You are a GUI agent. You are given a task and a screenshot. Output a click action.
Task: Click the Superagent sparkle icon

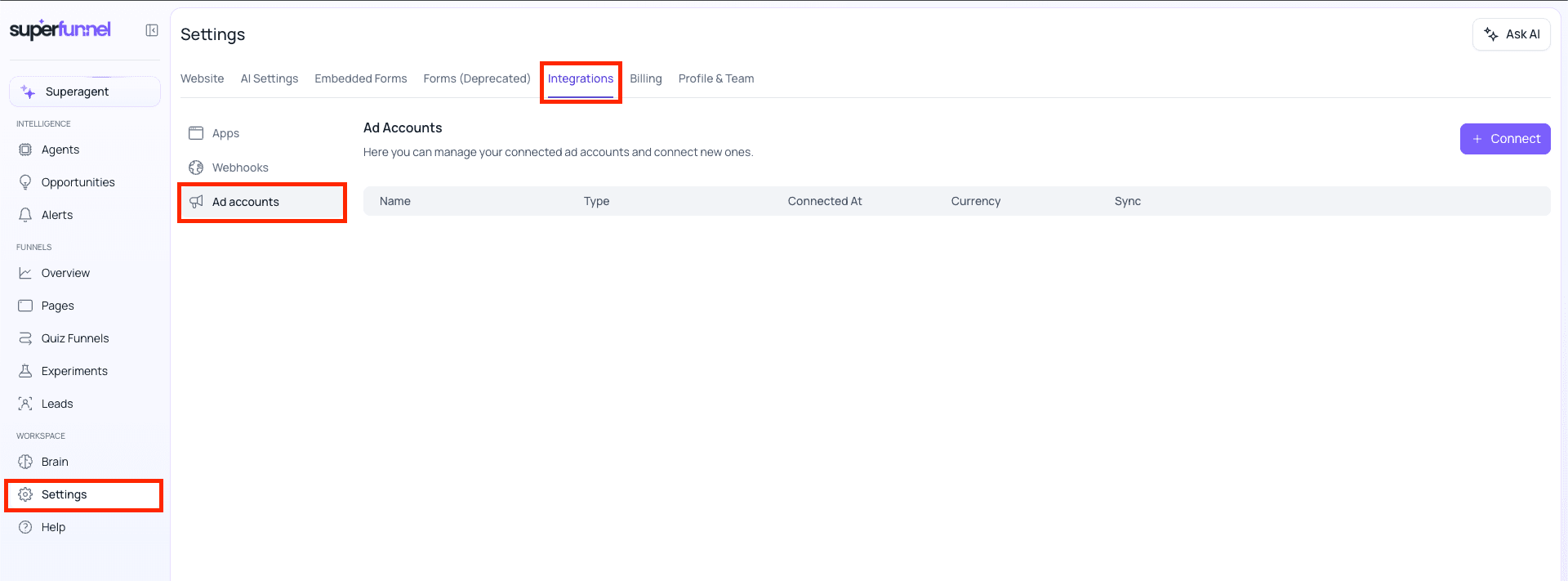29,92
